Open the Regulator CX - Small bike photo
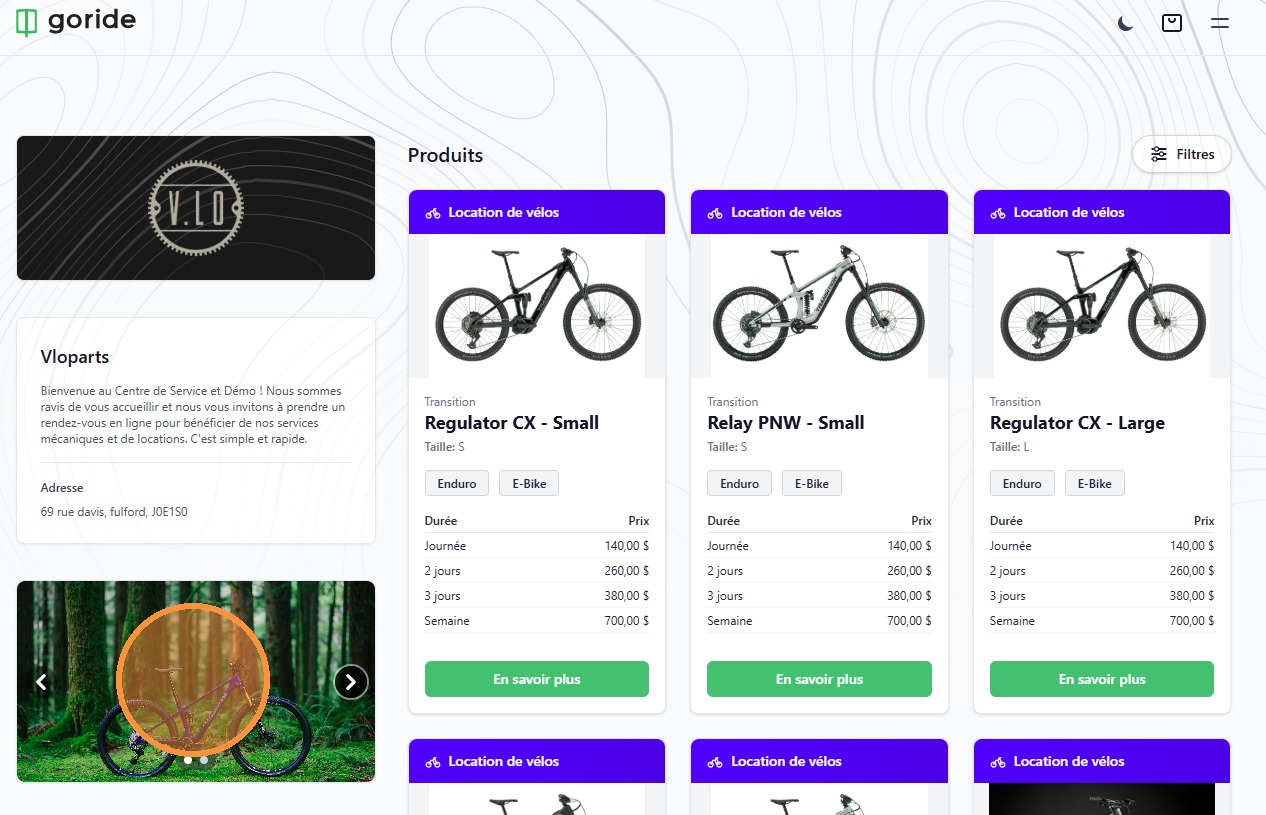This screenshot has width=1266, height=815. click(x=537, y=306)
